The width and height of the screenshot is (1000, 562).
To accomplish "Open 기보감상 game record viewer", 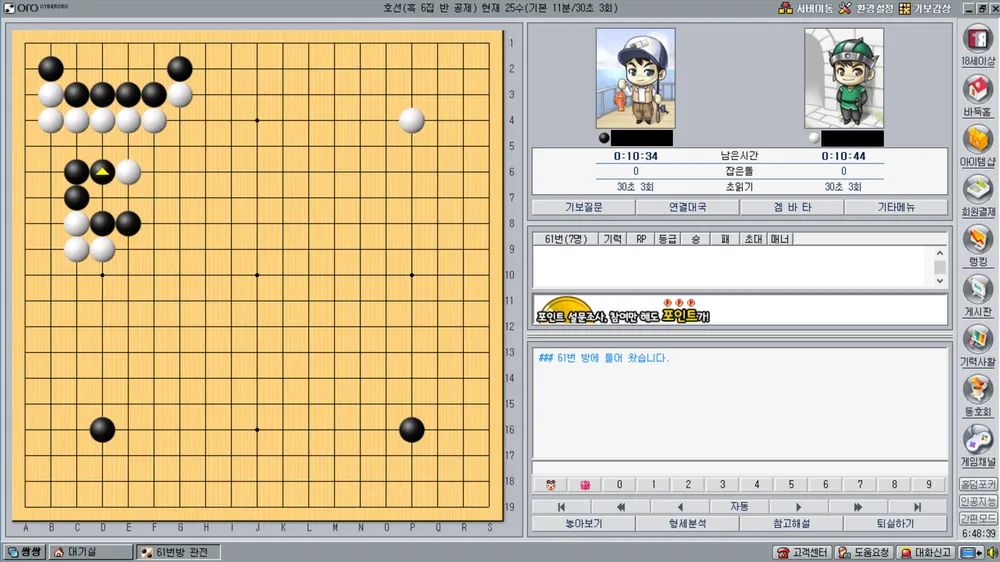I will tap(925, 8).
